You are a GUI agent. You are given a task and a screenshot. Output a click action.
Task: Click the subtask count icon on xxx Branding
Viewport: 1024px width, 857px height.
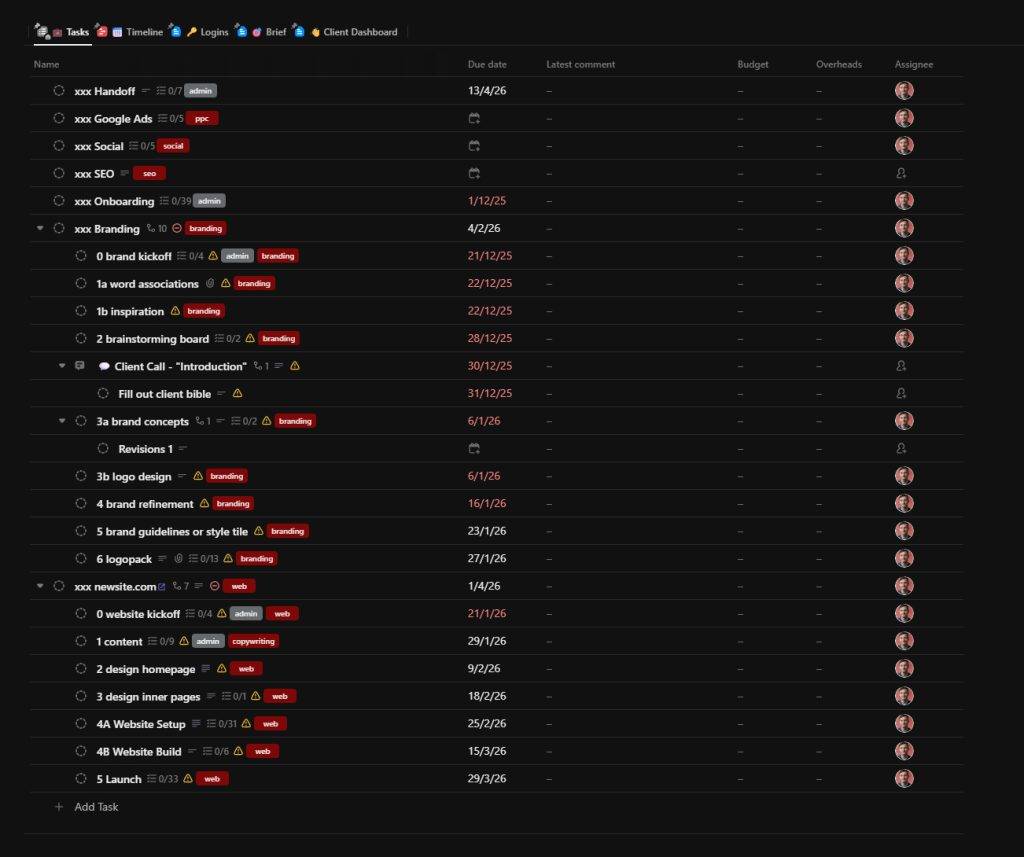pyautogui.click(x=152, y=228)
